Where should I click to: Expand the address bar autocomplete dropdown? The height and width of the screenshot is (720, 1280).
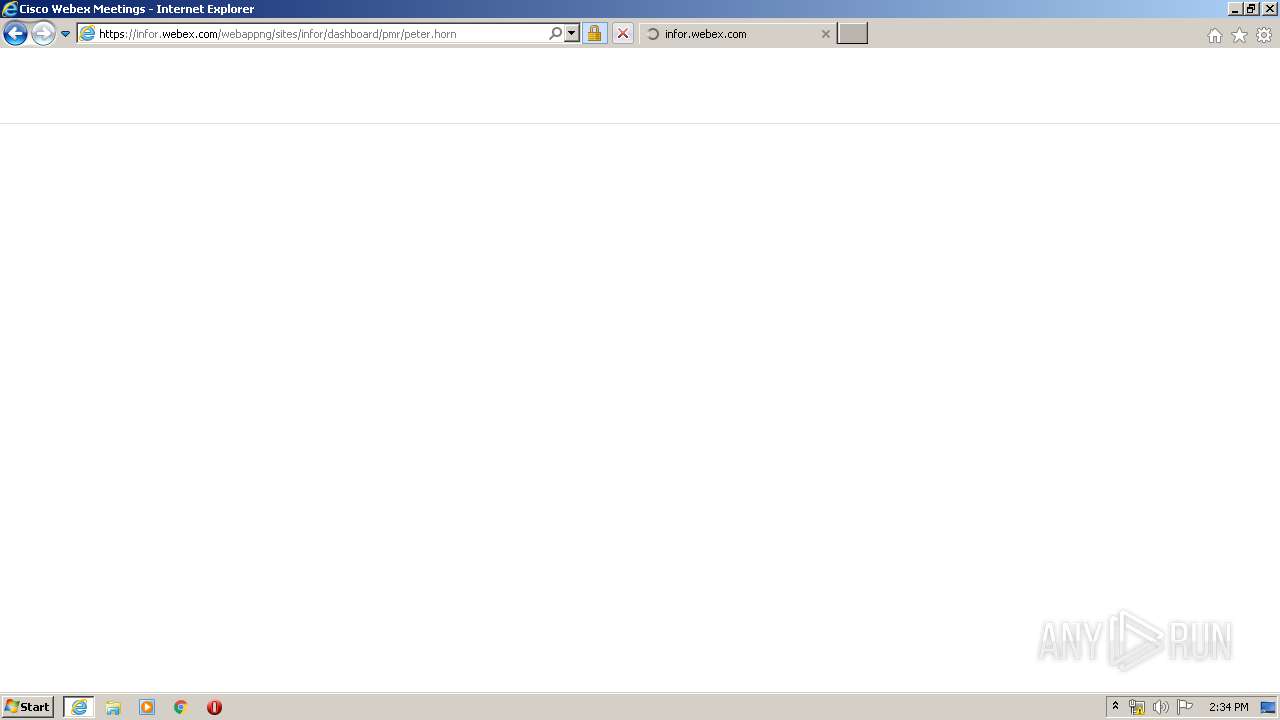572,33
